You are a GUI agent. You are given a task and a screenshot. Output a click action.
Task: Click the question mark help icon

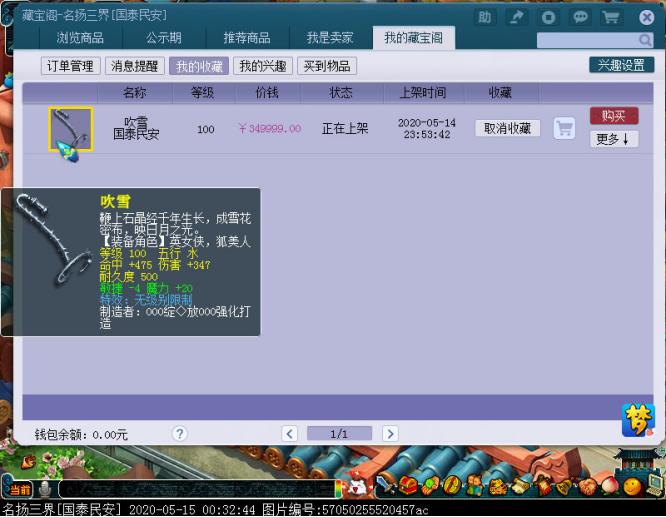click(180, 434)
